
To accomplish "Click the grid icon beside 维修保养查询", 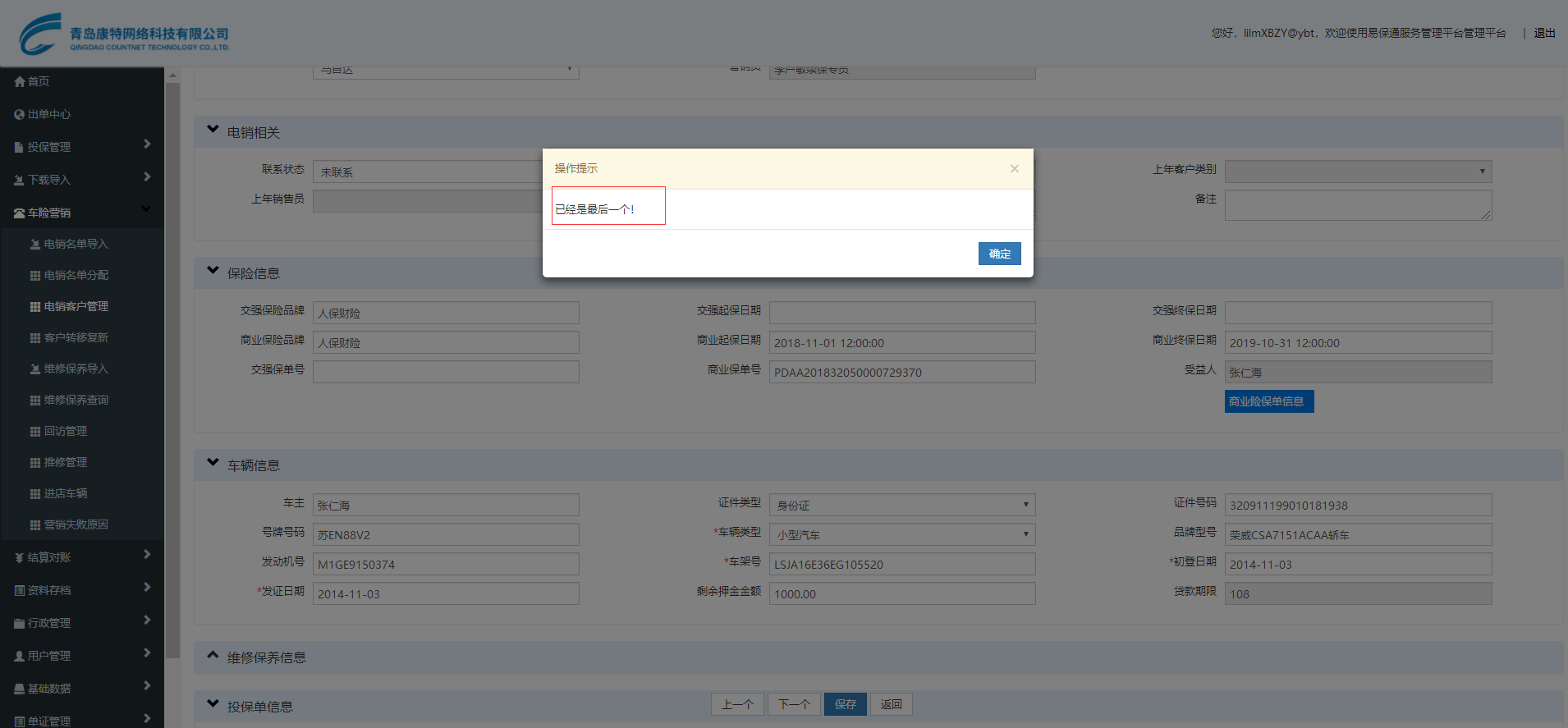I will click(x=35, y=400).
